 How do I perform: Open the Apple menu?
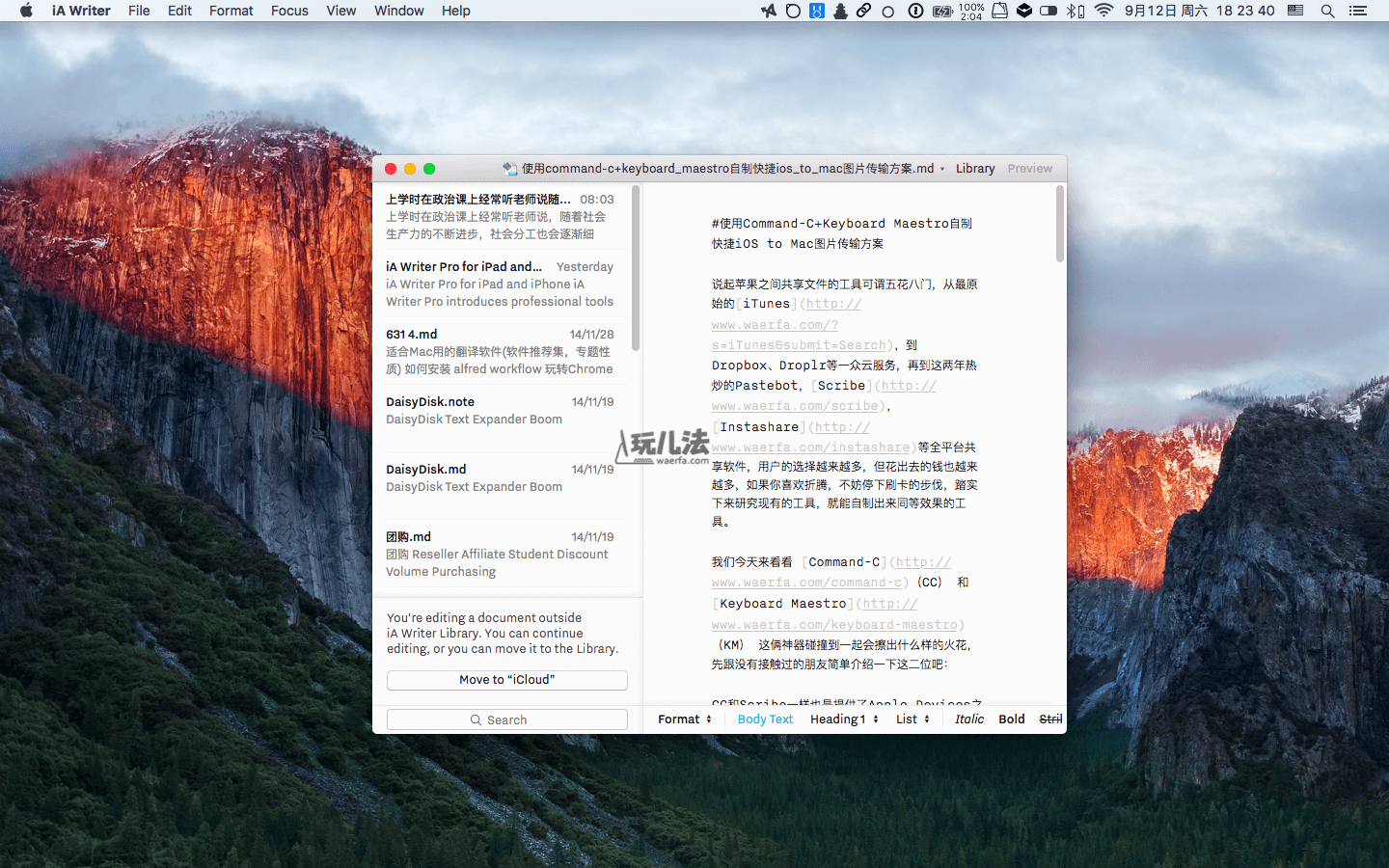coord(26,11)
